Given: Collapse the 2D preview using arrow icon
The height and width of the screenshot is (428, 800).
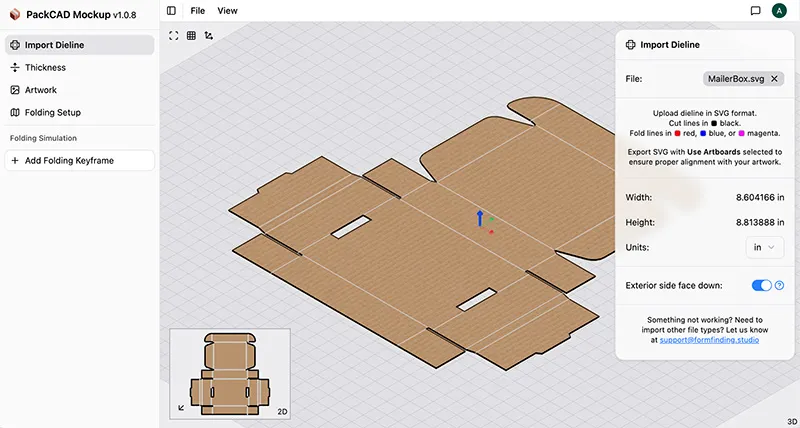Looking at the screenshot, I should click(181, 407).
